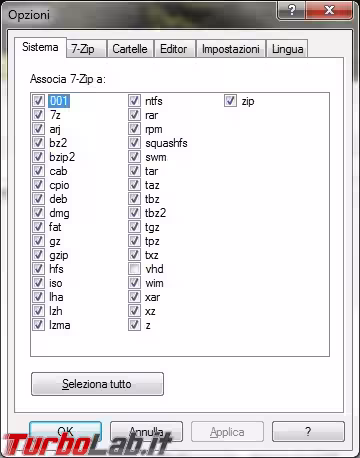
Task: Toggle the lha checkbox
Action: point(38,297)
